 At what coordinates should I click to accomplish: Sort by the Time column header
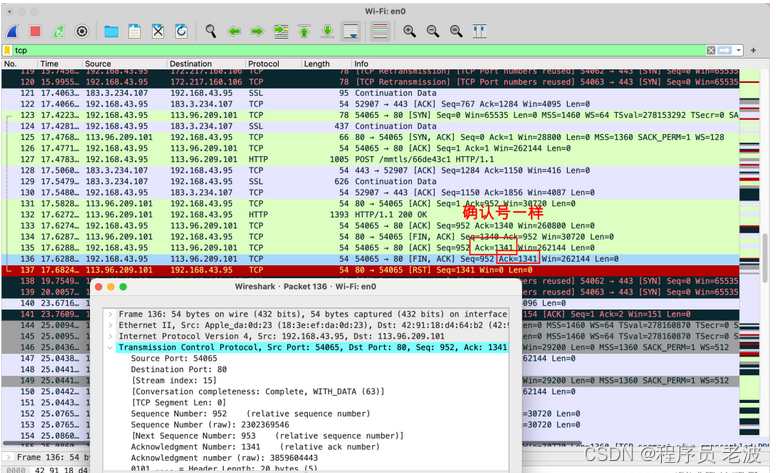[59, 63]
